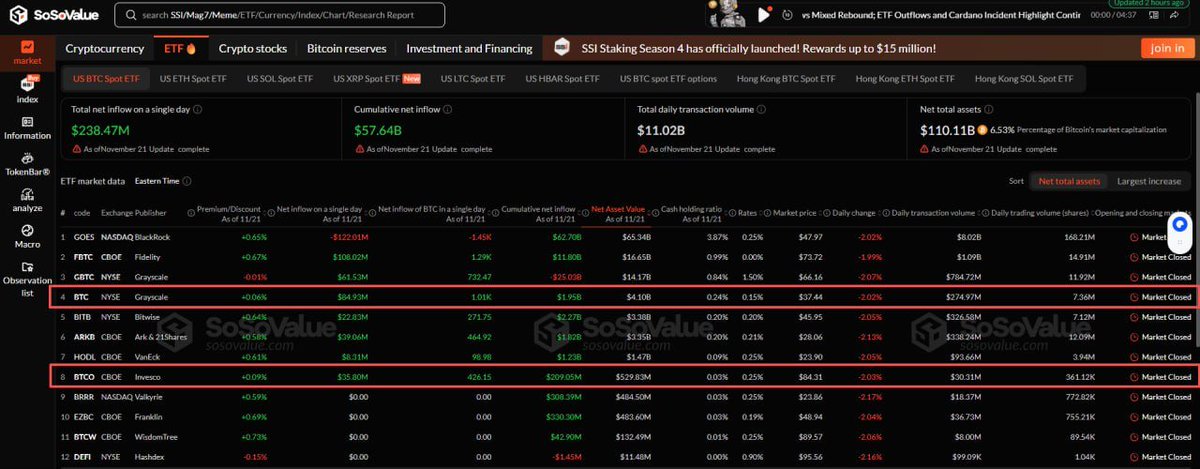Open the Investment and Financing tab
Image resolution: width=1200 pixels, height=469 pixels.
pos(469,48)
